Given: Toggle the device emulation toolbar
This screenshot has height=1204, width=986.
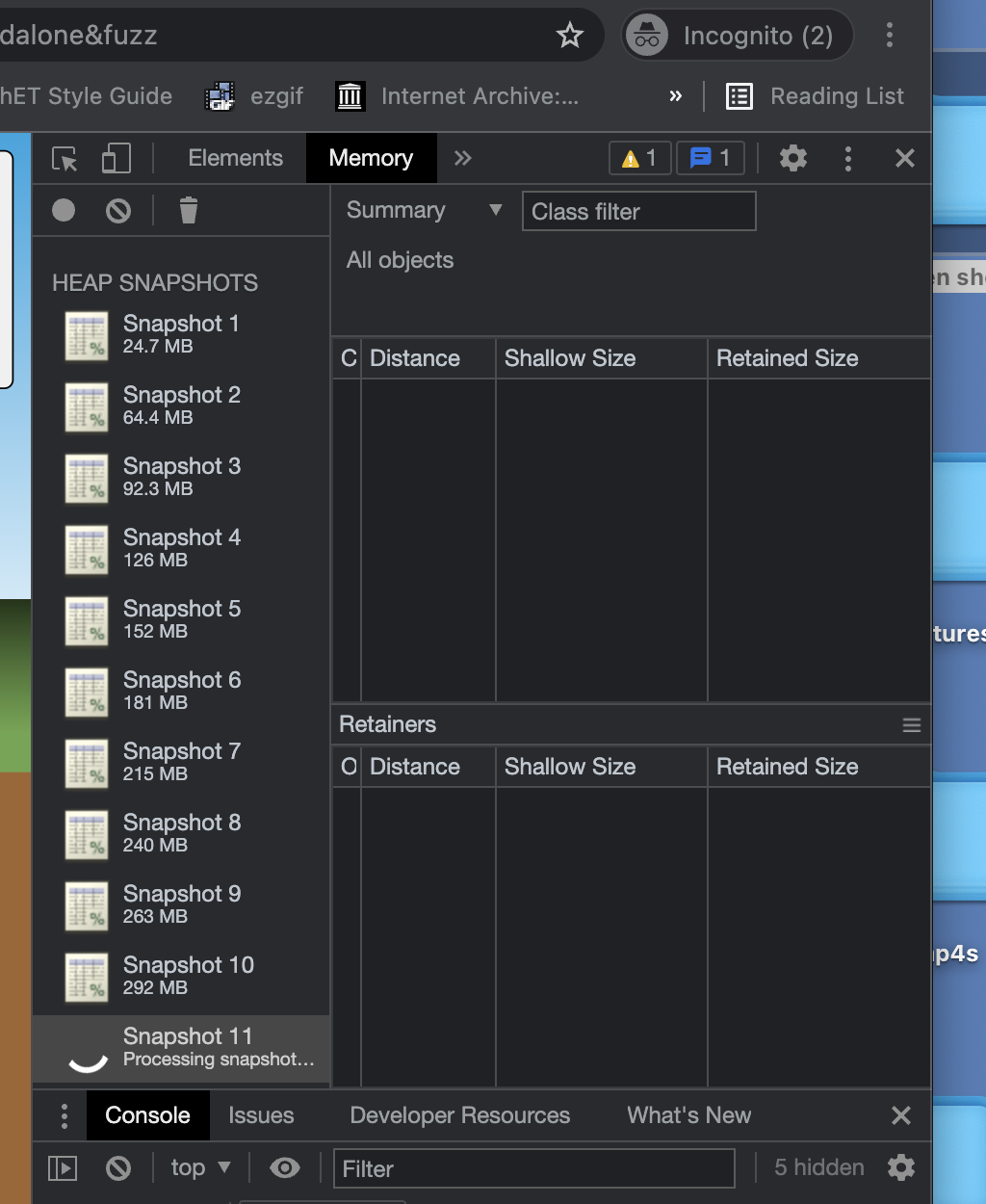Looking at the screenshot, I should point(116,158).
